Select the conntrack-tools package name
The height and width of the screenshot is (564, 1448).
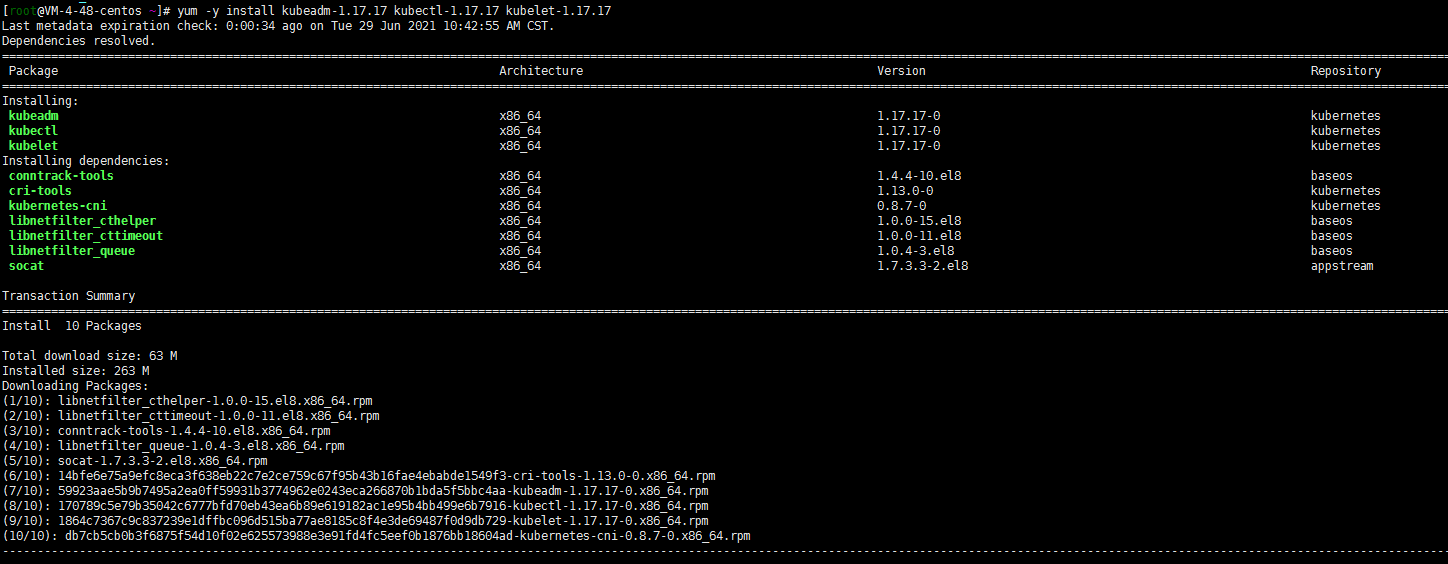61,176
